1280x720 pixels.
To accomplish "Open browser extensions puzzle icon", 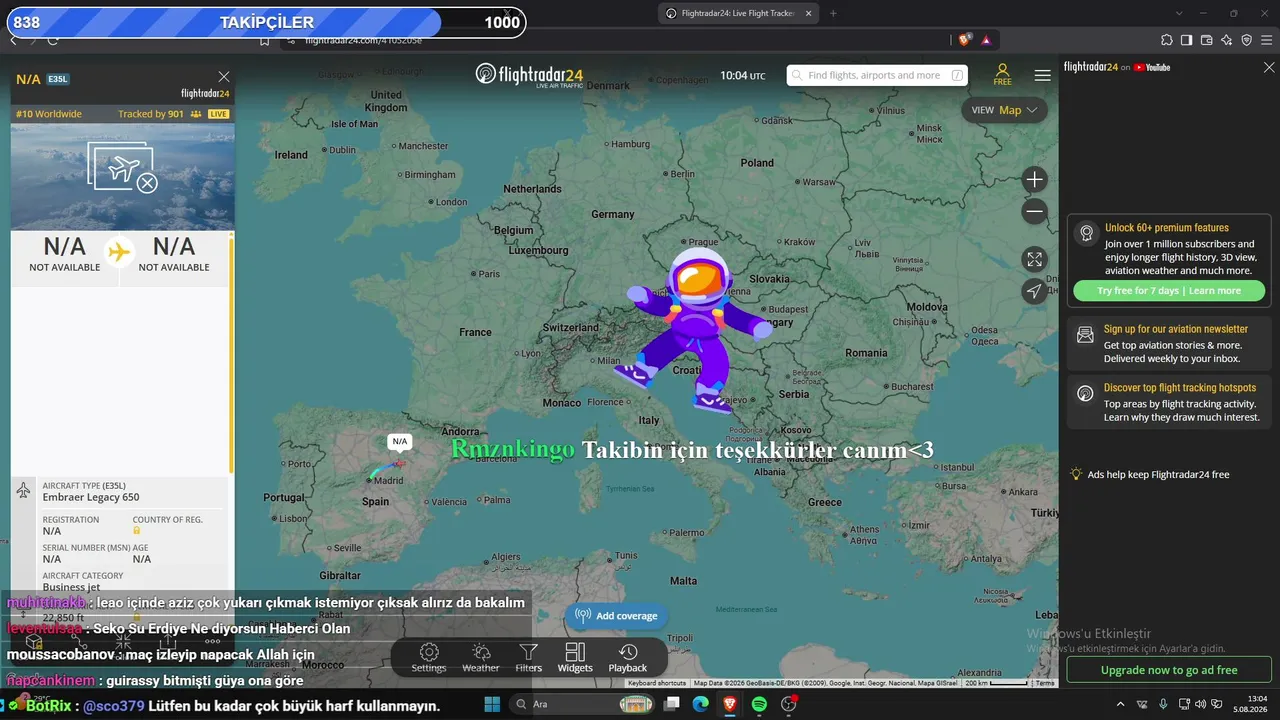I will (1167, 40).
